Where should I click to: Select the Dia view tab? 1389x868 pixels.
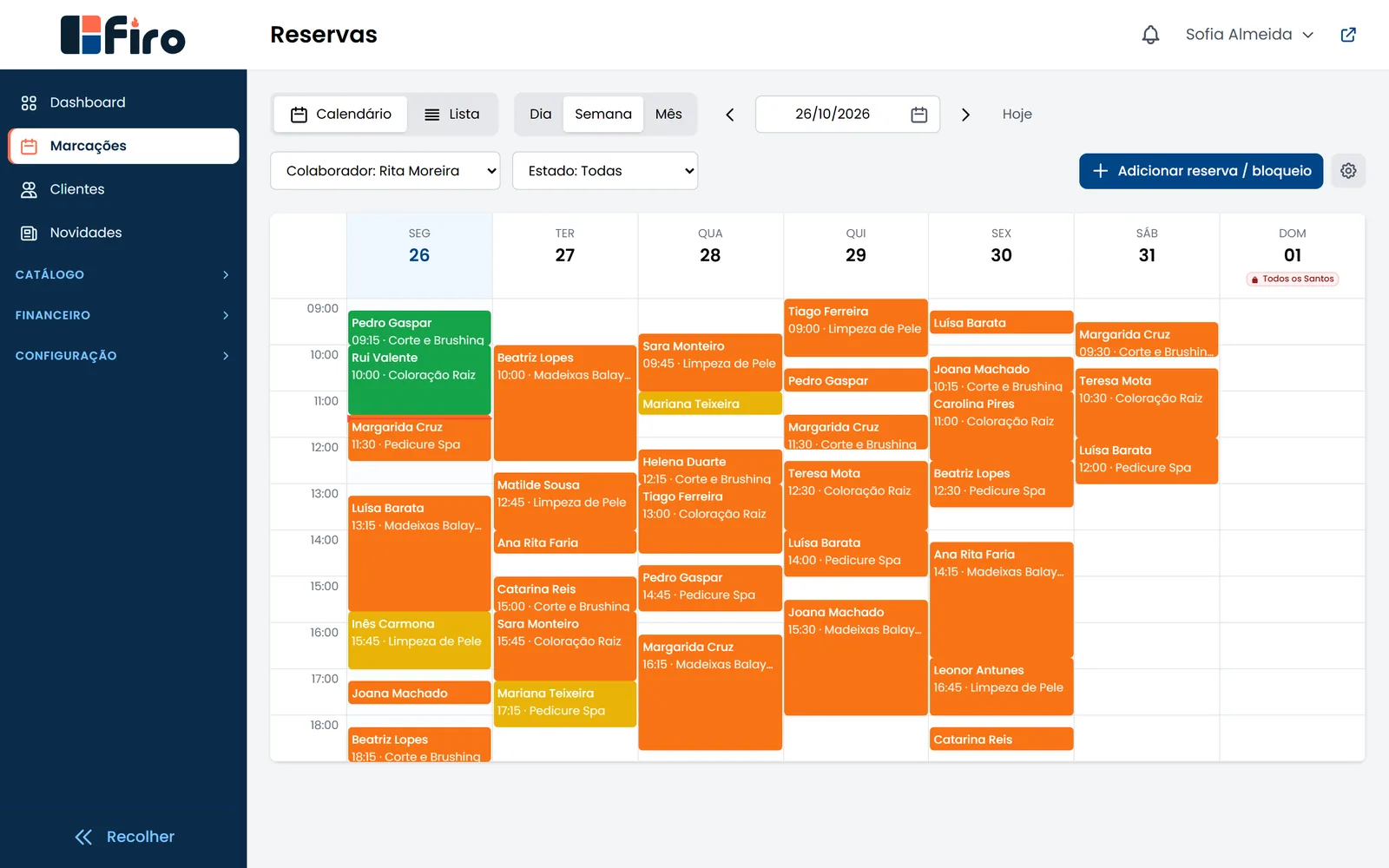click(540, 115)
